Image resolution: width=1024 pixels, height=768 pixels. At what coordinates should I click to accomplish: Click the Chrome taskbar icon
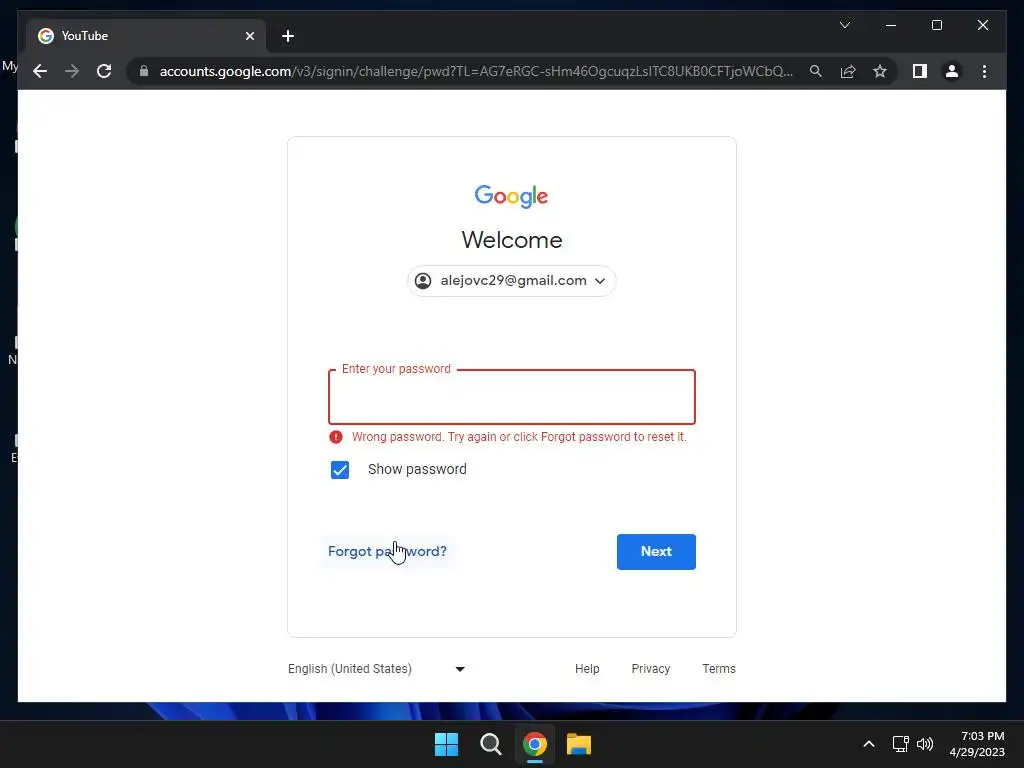(x=534, y=744)
